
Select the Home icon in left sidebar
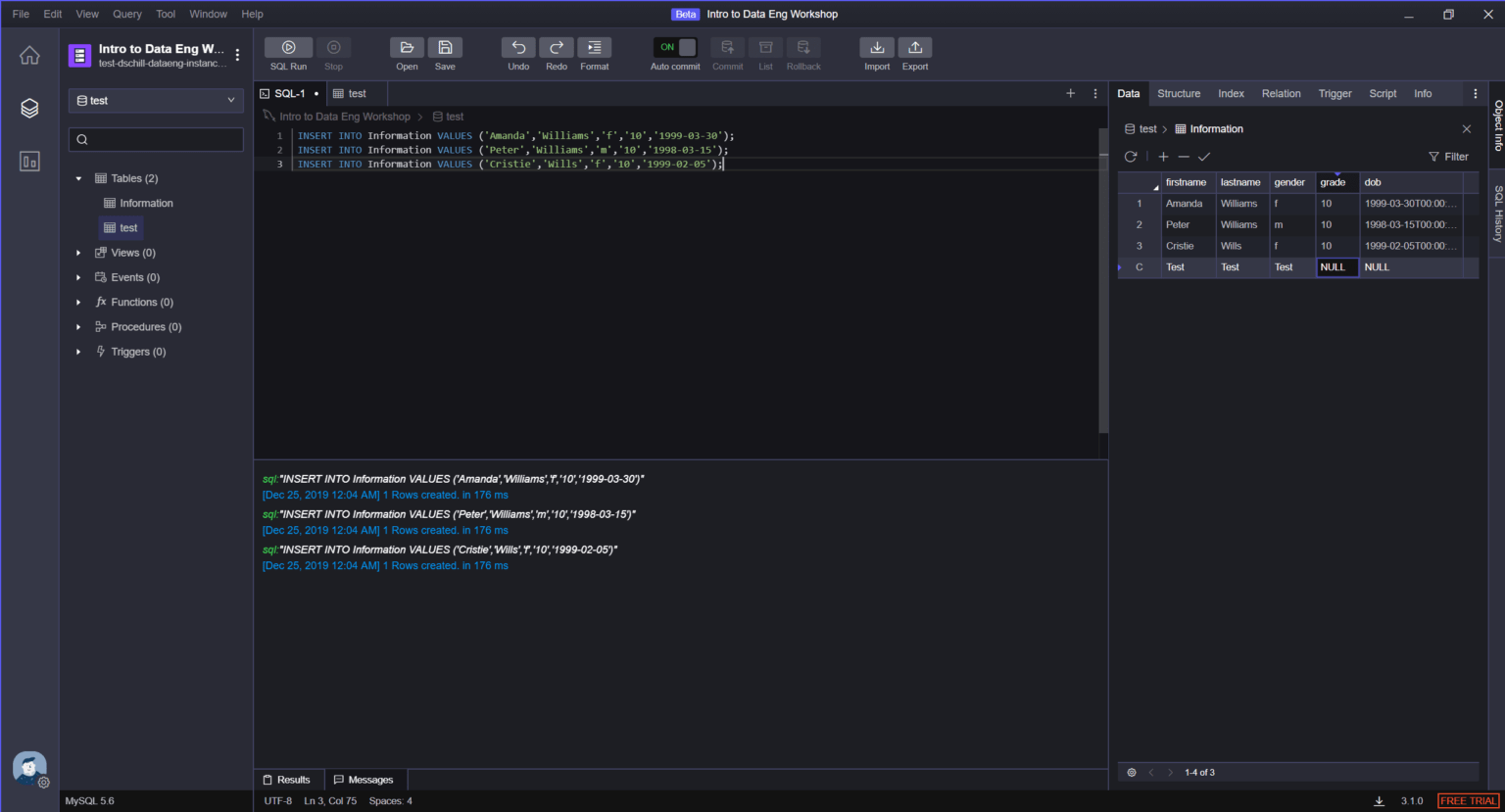click(x=28, y=54)
